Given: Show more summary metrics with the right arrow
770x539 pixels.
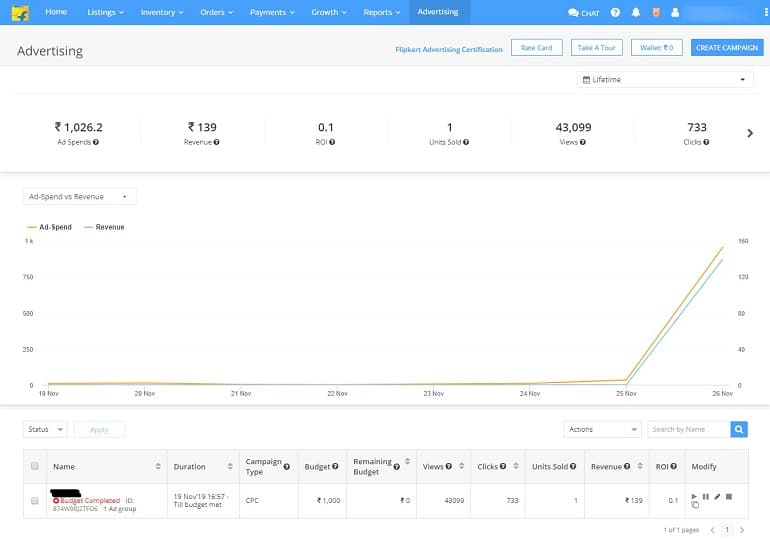Looking at the screenshot, I should tap(750, 133).
